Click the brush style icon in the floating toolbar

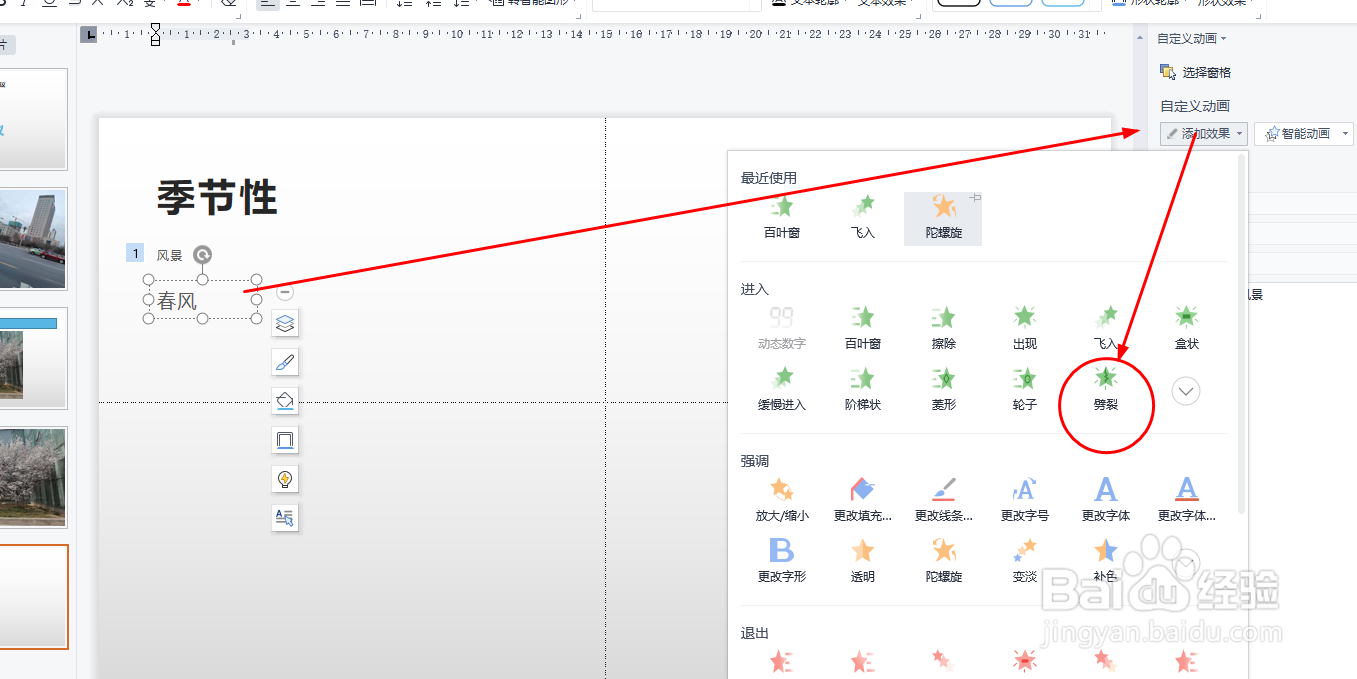point(285,362)
